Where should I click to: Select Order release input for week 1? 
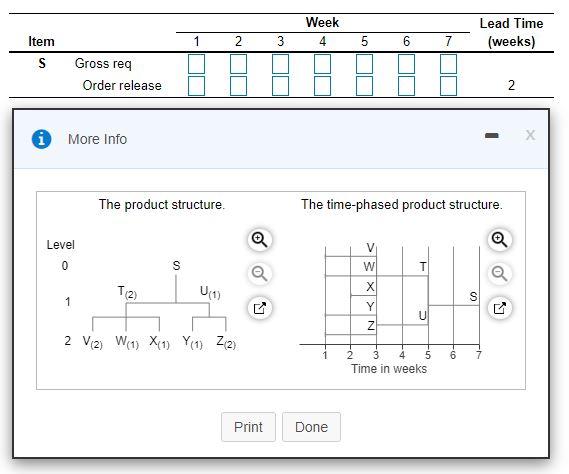coord(196,86)
